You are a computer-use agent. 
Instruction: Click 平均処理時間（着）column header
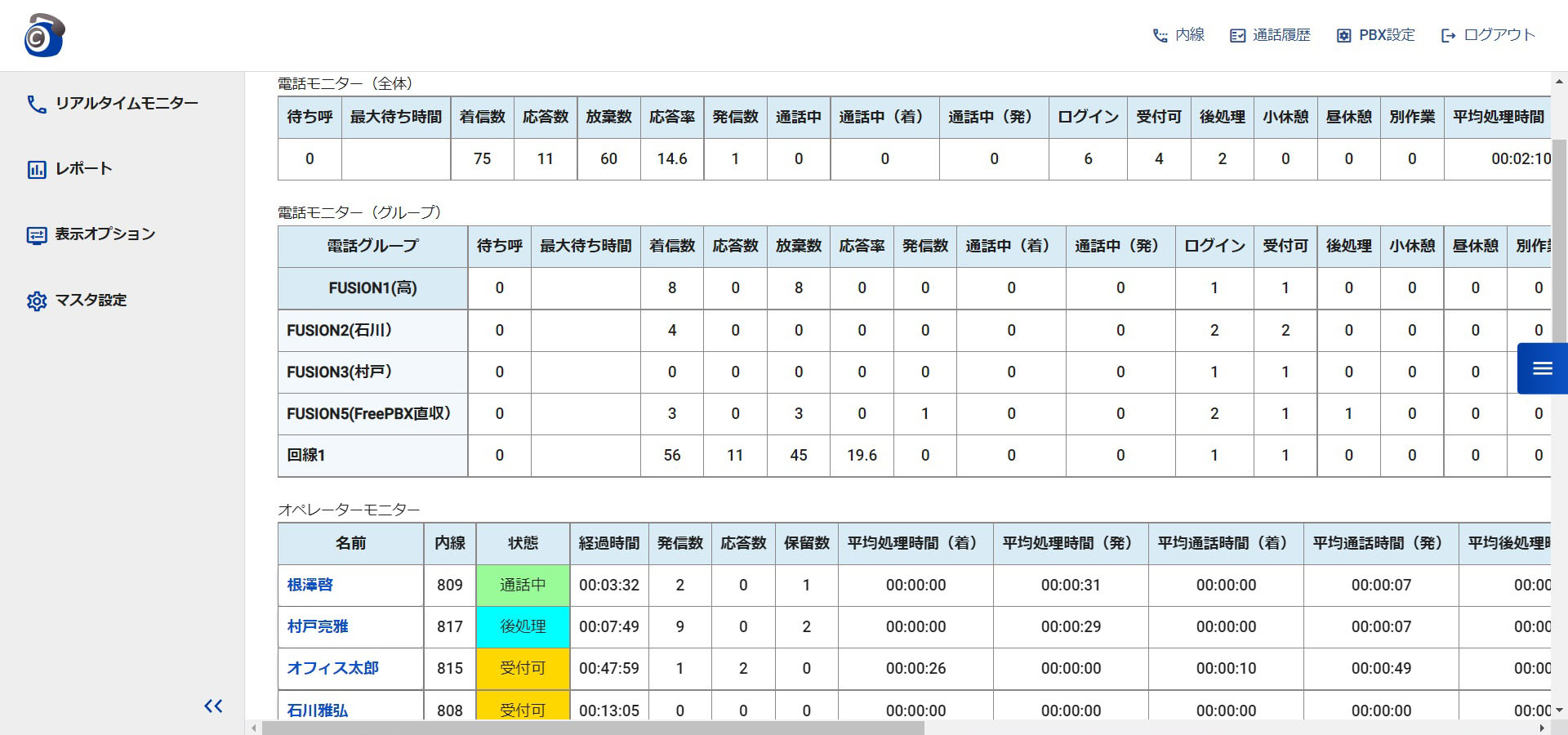click(x=915, y=543)
